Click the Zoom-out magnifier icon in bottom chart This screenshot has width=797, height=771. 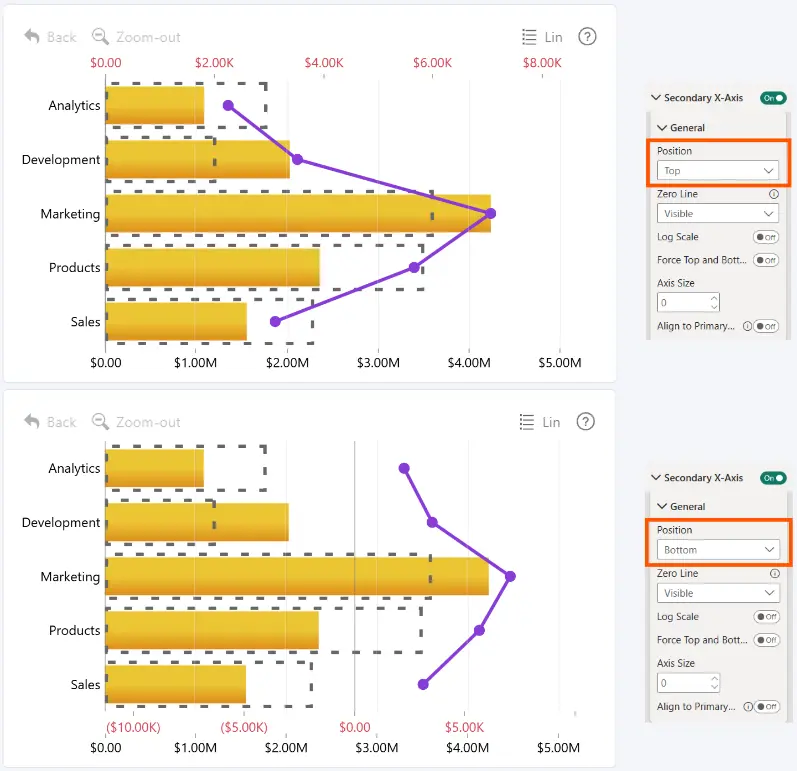(x=100, y=421)
